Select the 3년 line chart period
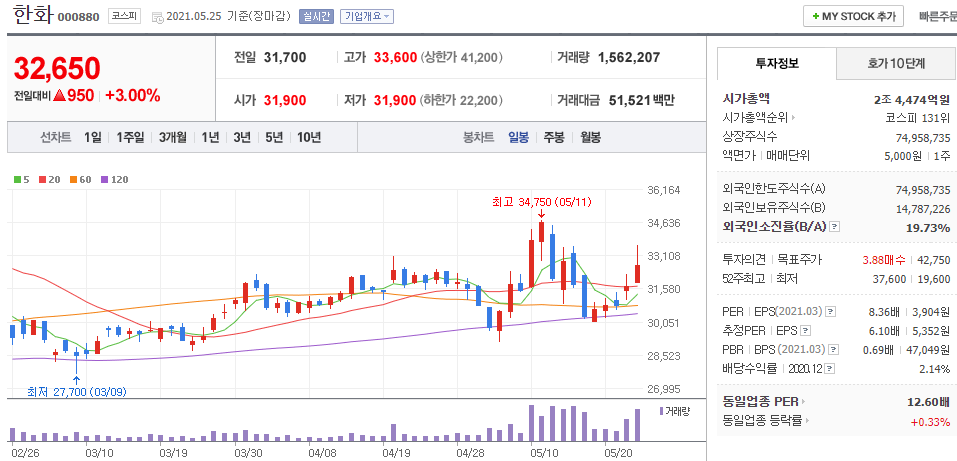 pyautogui.click(x=242, y=137)
